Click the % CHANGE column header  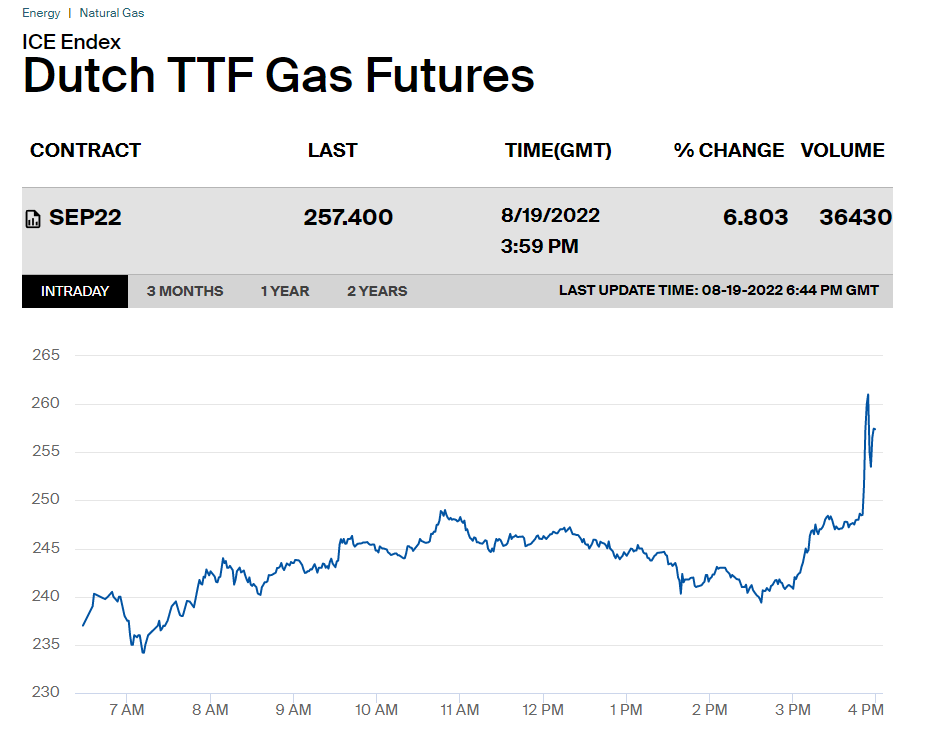point(729,150)
